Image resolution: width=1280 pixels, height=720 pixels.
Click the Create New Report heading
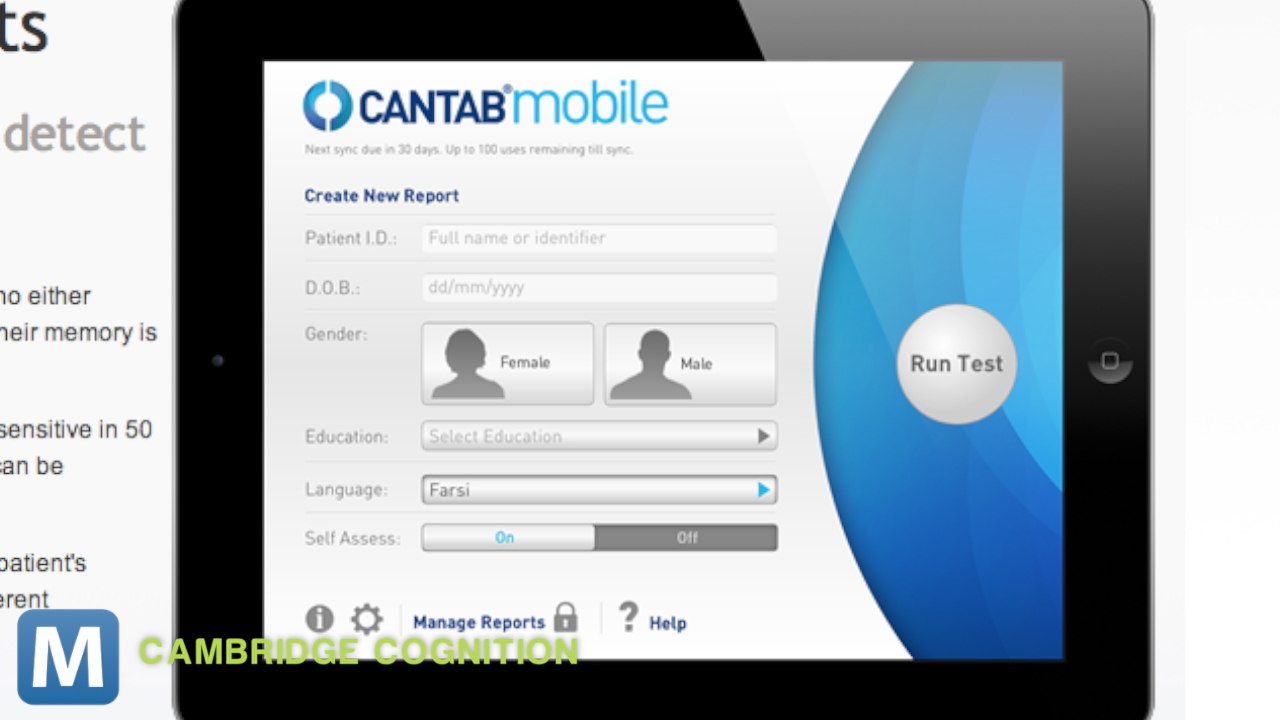[382, 196]
